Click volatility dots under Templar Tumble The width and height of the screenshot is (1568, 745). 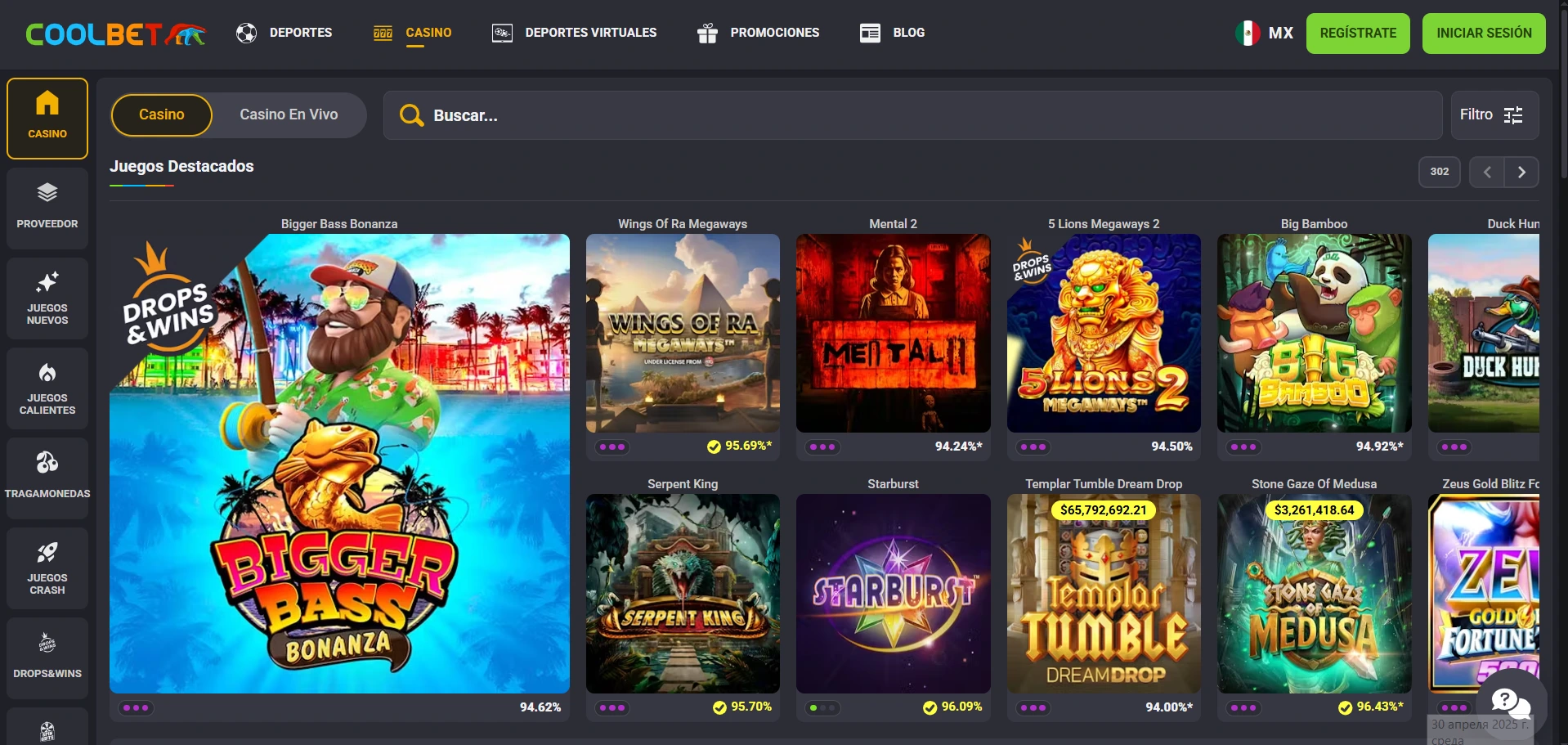click(x=1033, y=707)
